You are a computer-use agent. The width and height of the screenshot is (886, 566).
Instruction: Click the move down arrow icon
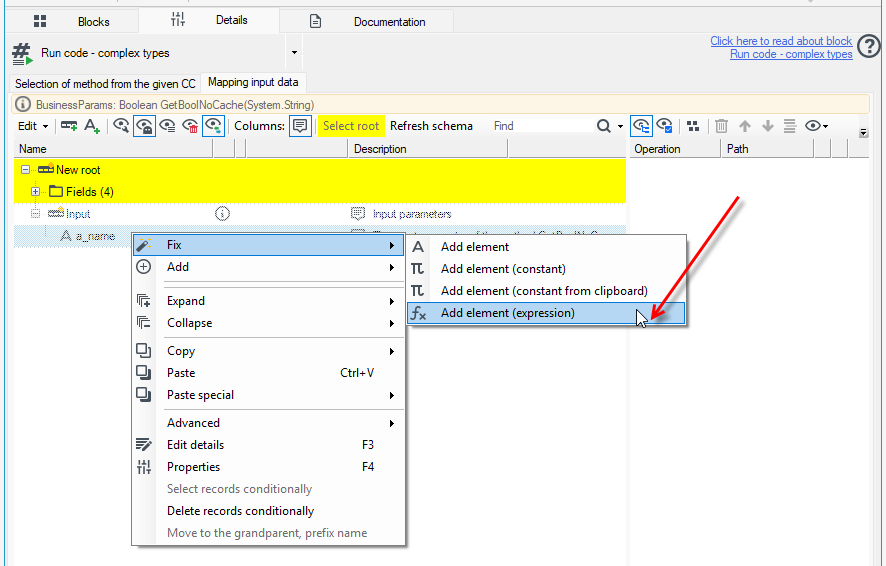767,126
